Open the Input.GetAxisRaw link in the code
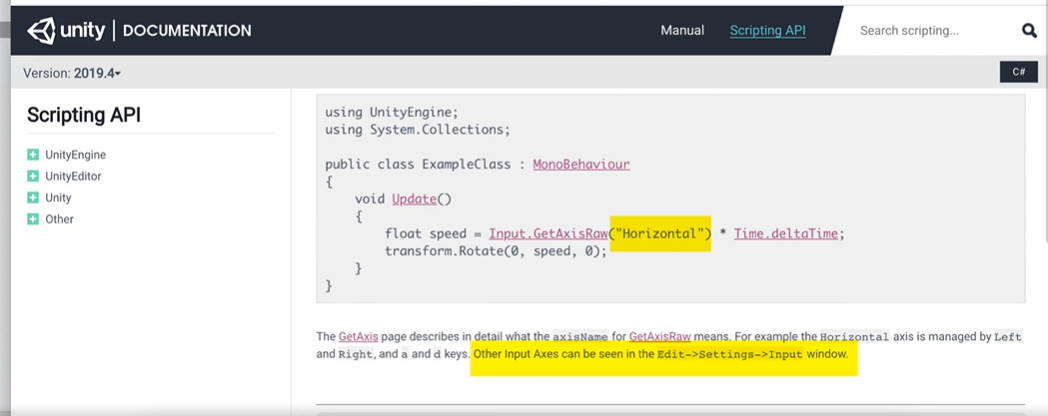 548,233
